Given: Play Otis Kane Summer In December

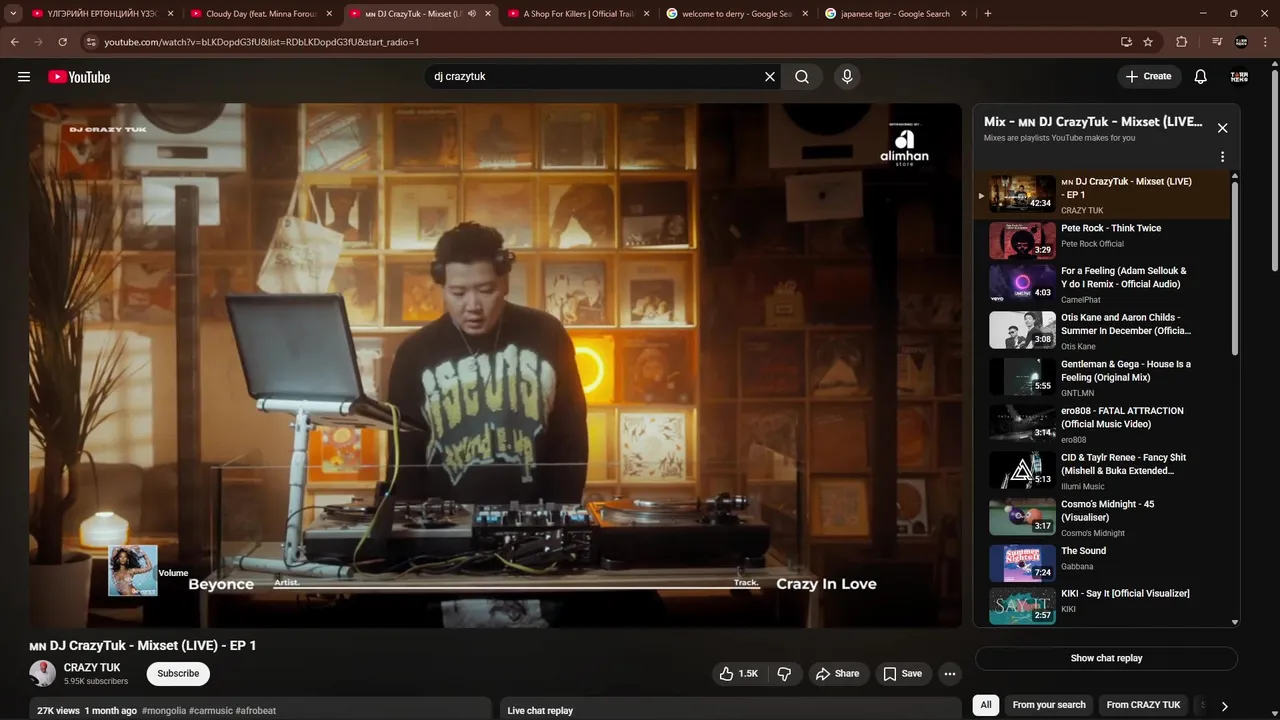Looking at the screenshot, I should click(x=1102, y=331).
